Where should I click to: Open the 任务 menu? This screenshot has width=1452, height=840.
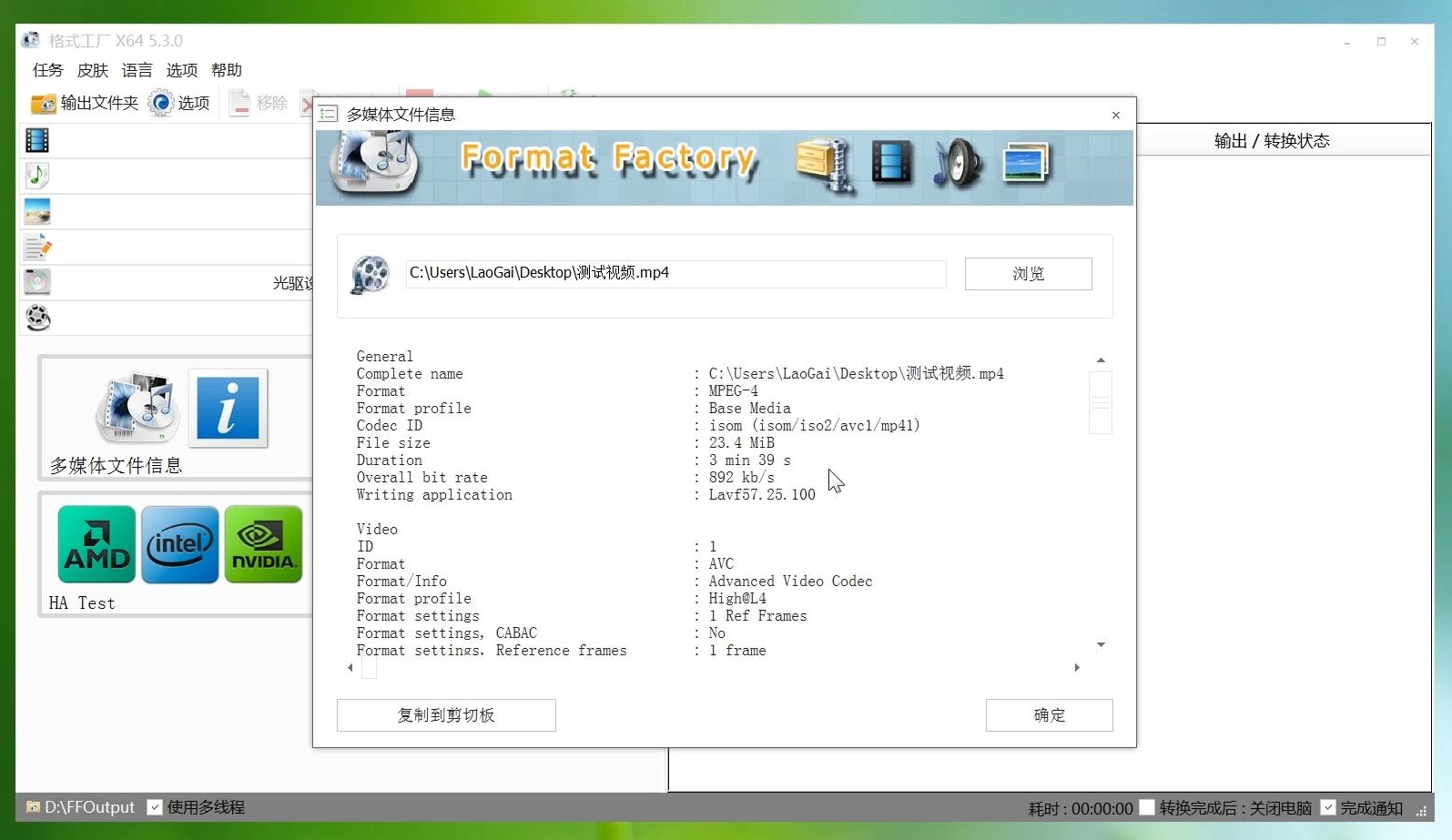48,70
